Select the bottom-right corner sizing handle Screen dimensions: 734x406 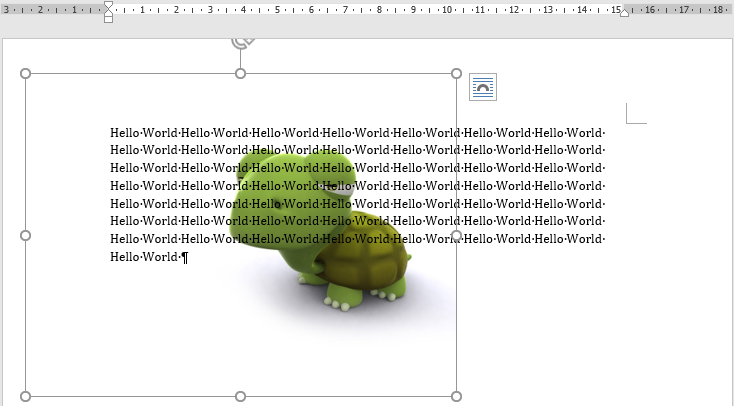457,397
